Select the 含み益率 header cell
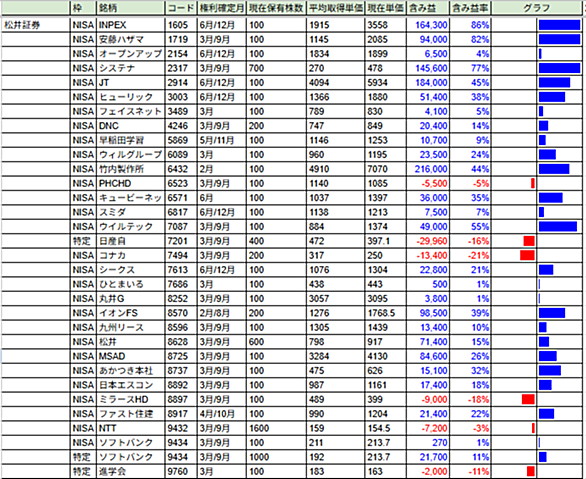 point(470,8)
